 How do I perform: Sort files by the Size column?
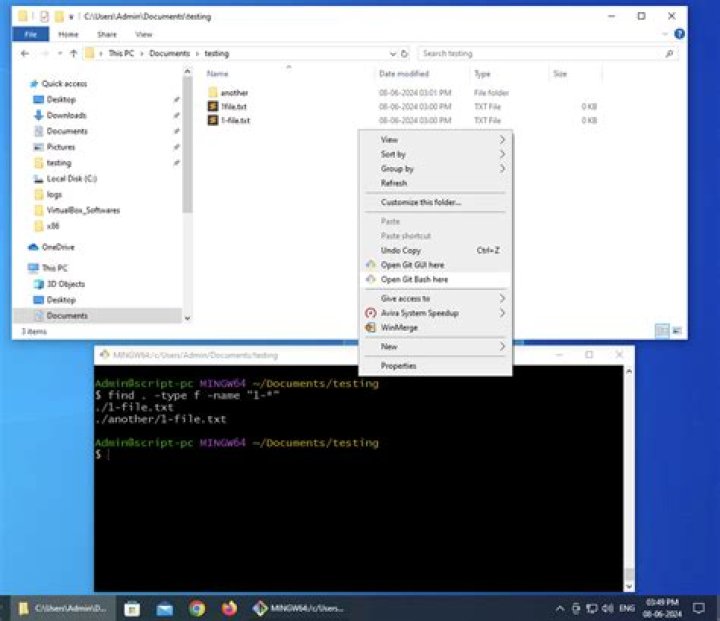(x=560, y=74)
